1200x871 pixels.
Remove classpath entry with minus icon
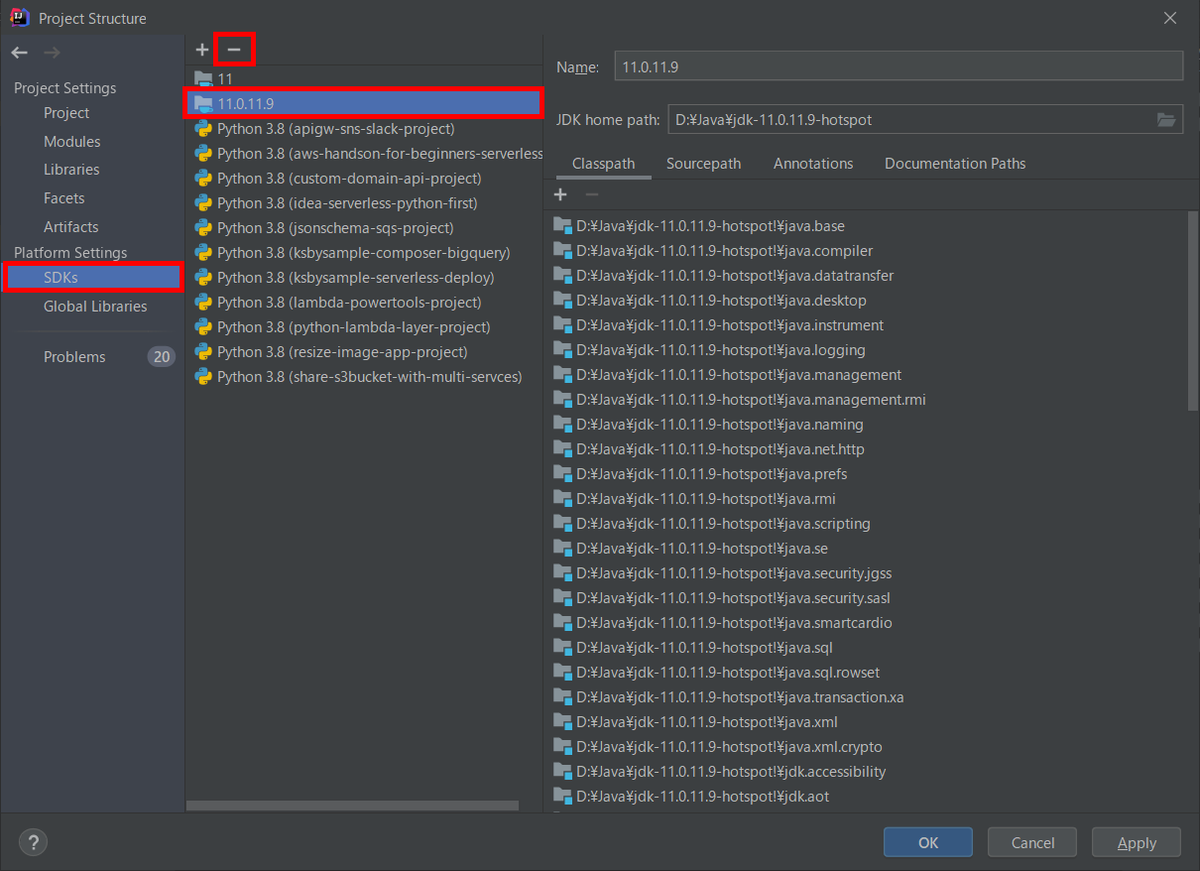(x=591, y=195)
